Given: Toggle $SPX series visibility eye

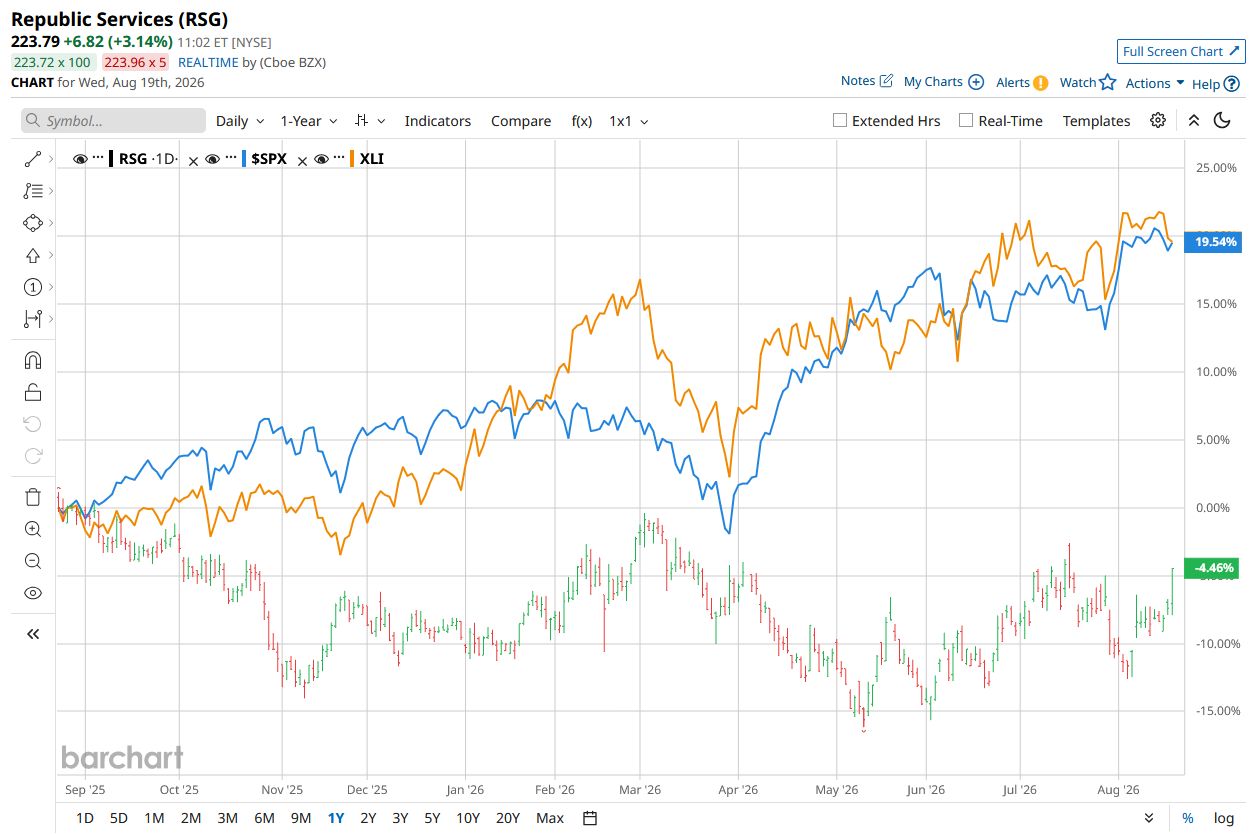Looking at the screenshot, I should [212, 159].
